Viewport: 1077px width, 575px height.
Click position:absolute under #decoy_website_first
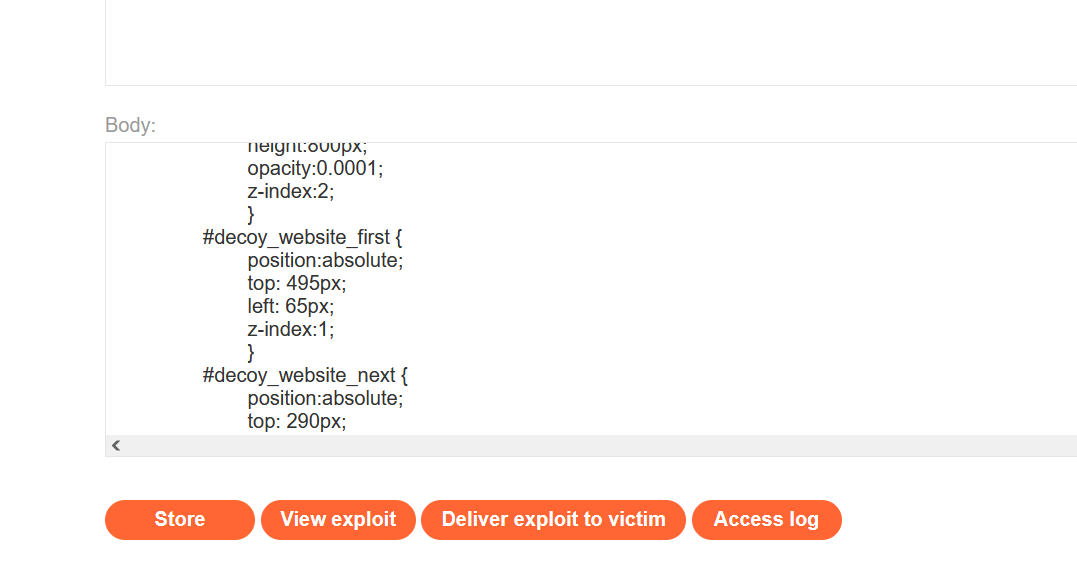(325, 261)
